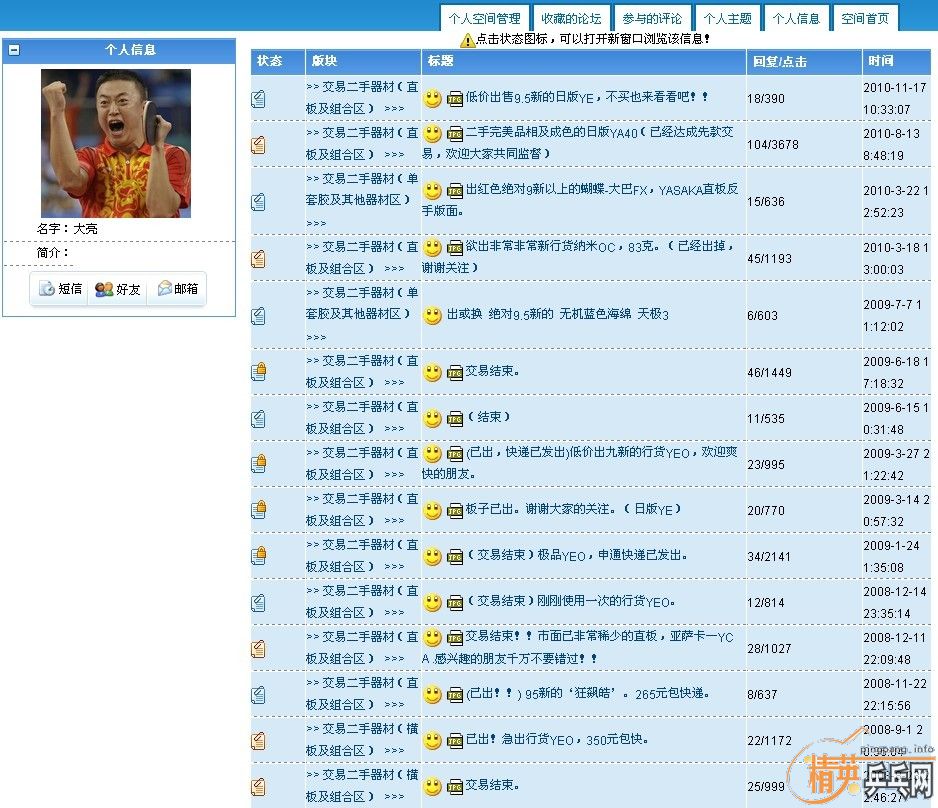Click JPG attachment icon on the 狂飙皓 post
The width and height of the screenshot is (938, 808).
(455, 695)
